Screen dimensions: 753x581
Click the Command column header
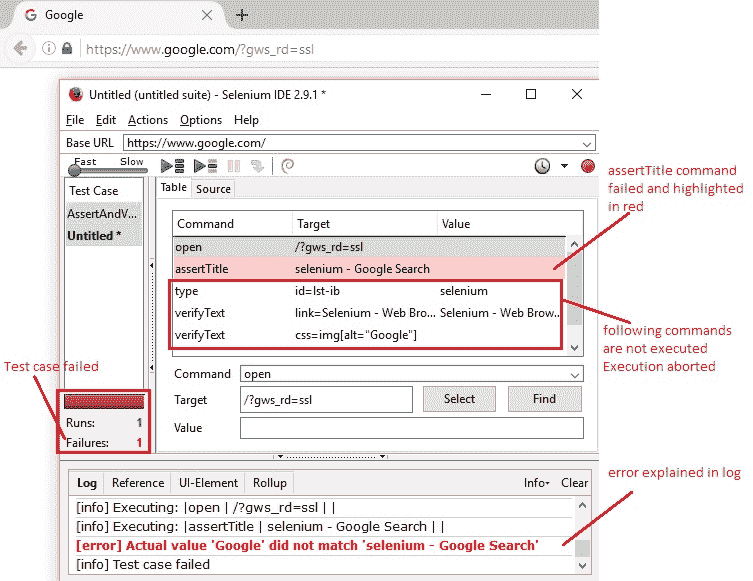tap(232, 224)
